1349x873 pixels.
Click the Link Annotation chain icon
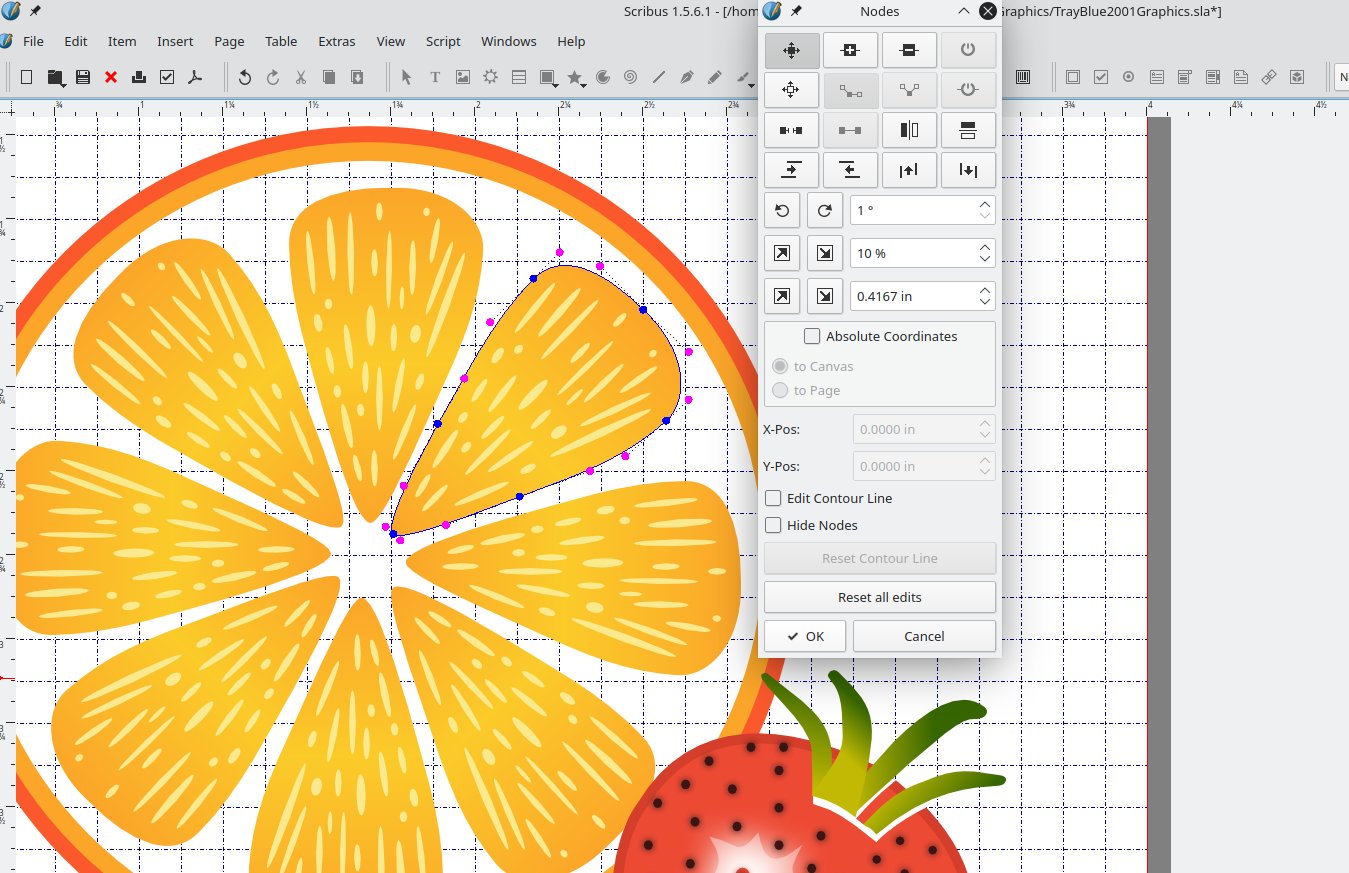[x=1269, y=77]
